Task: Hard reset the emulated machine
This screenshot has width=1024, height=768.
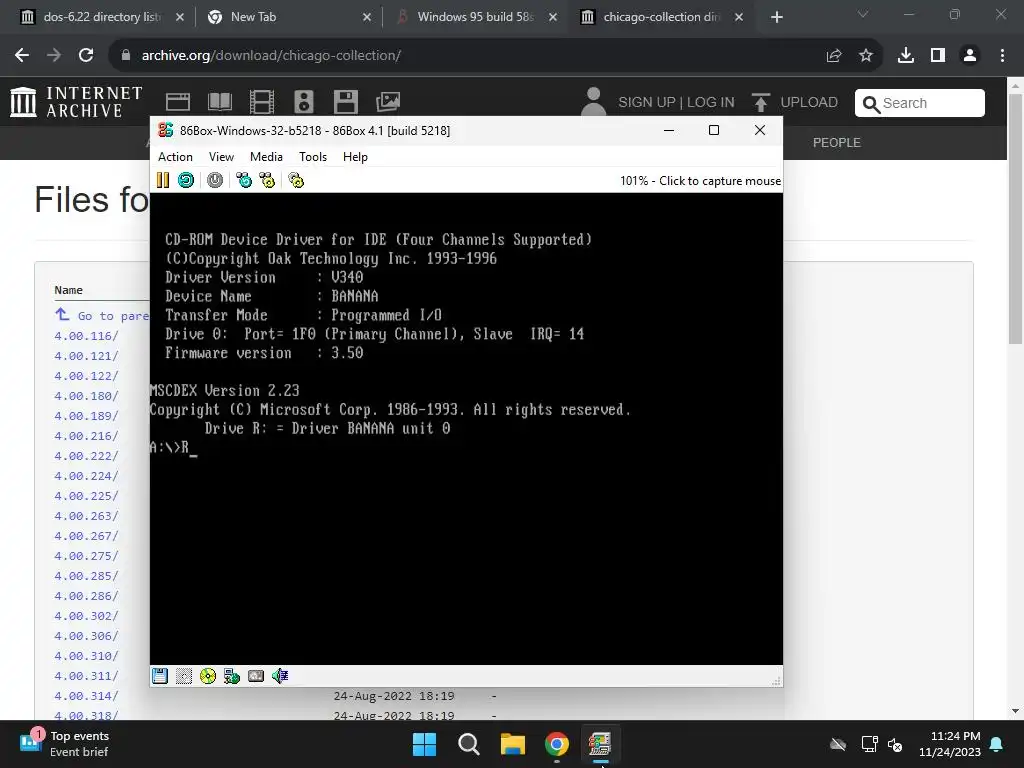Action: [x=186, y=180]
